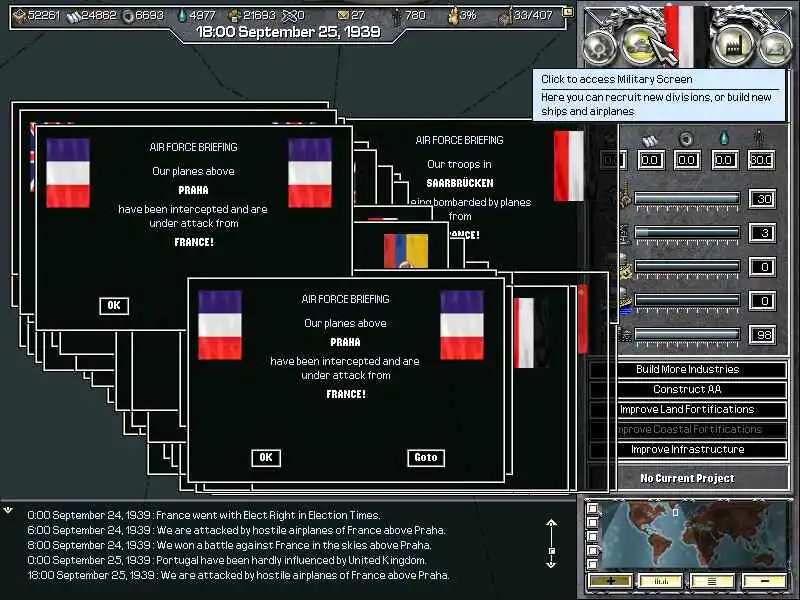This screenshot has height=600, width=800.
Task: Adjust the slider valued 3
Action: [687, 233]
